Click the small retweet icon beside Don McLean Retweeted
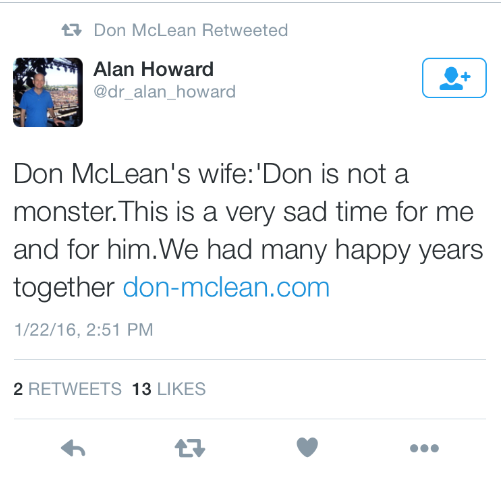Image resolution: width=501 pixels, height=478 pixels. tap(71, 30)
